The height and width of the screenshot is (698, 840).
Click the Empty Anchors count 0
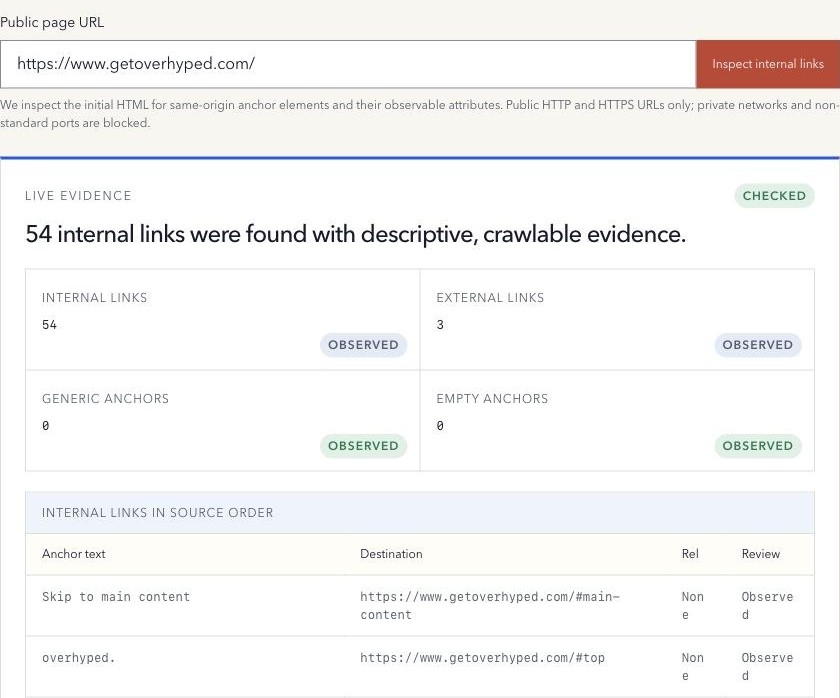pos(440,426)
